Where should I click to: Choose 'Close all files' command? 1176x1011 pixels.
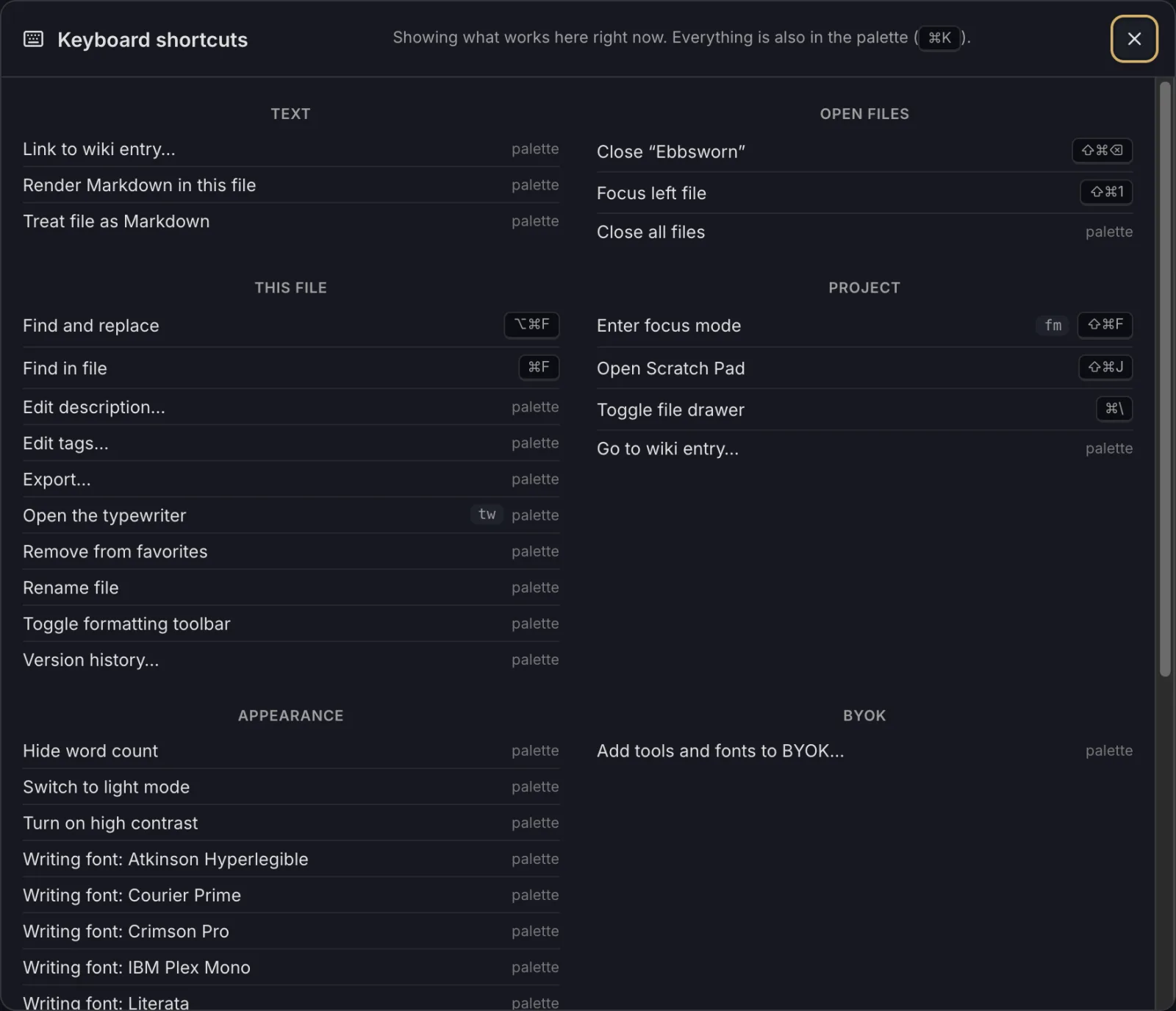coord(864,232)
